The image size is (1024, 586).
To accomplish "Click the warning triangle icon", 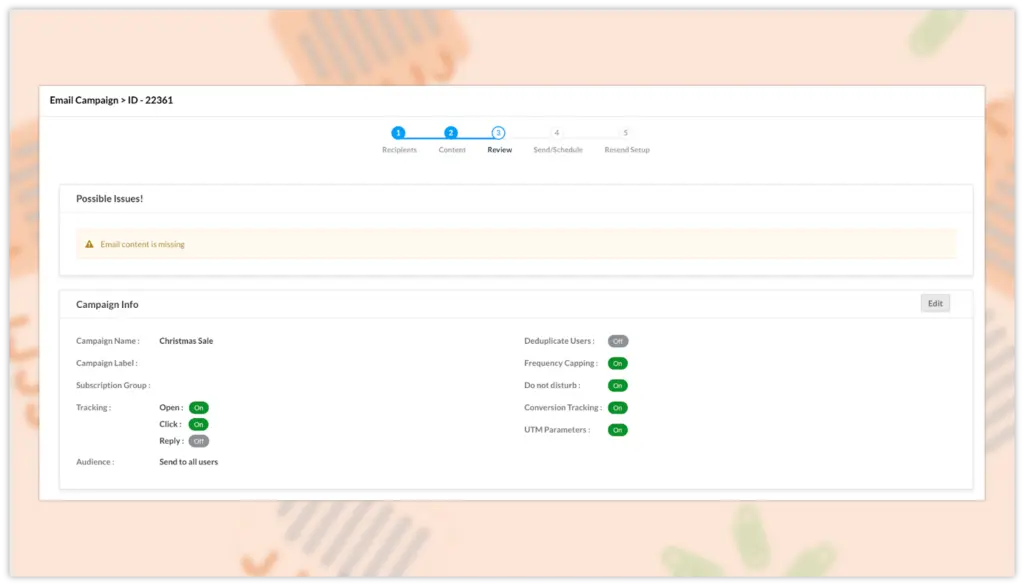I will click(90, 244).
